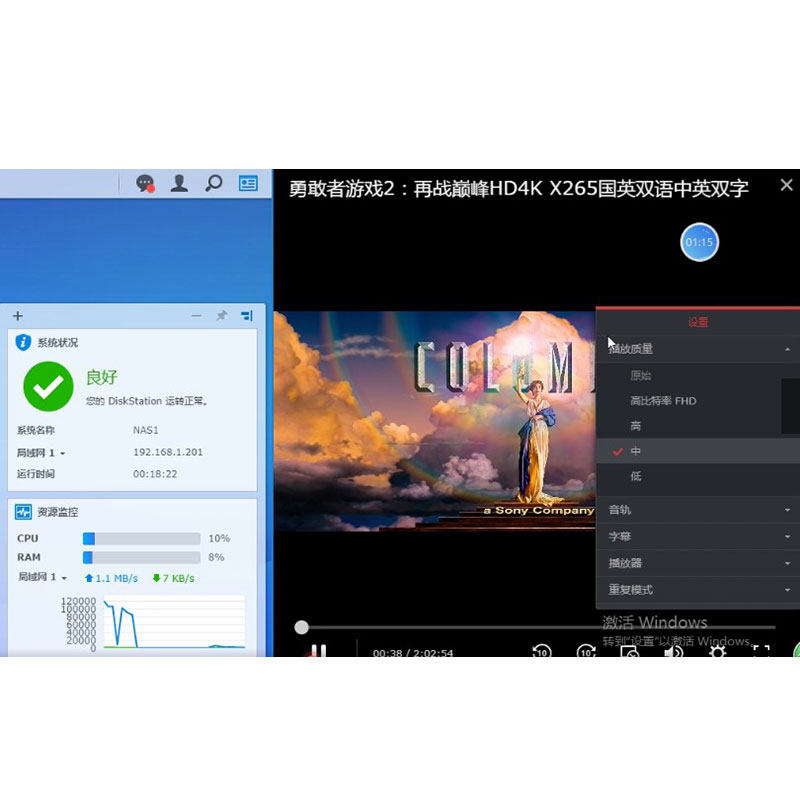Image resolution: width=800 pixels, height=800 pixels.
Task: Add a widget with the plus icon
Action: [18, 316]
